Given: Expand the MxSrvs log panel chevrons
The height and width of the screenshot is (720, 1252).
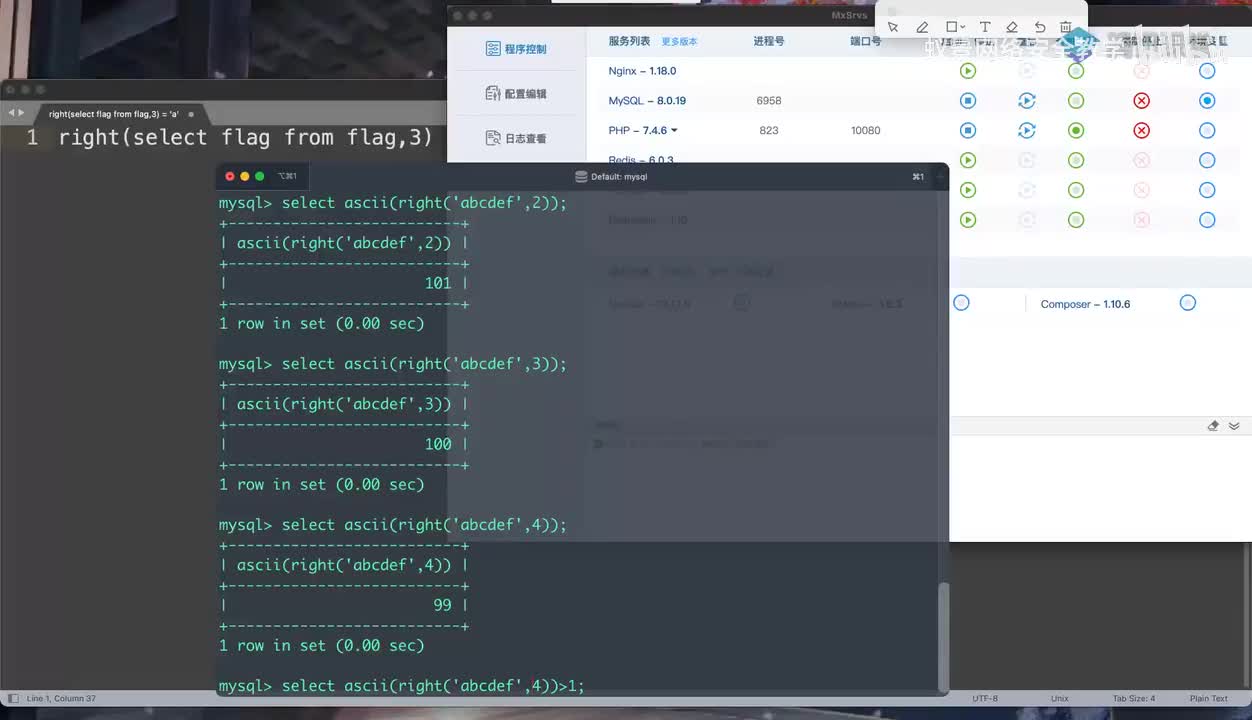Looking at the screenshot, I should coord(1234,426).
